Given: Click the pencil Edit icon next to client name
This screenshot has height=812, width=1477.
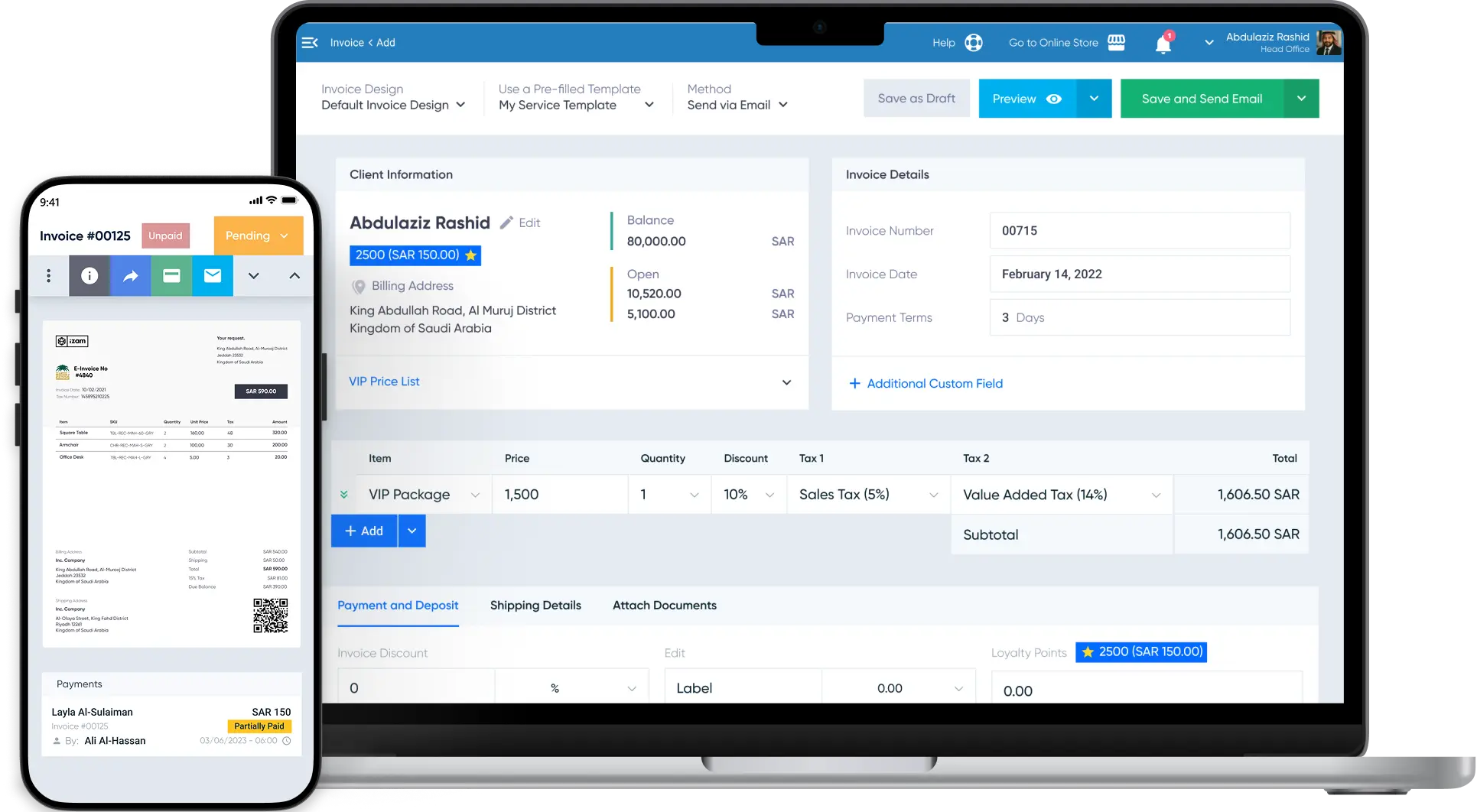Looking at the screenshot, I should tap(506, 222).
